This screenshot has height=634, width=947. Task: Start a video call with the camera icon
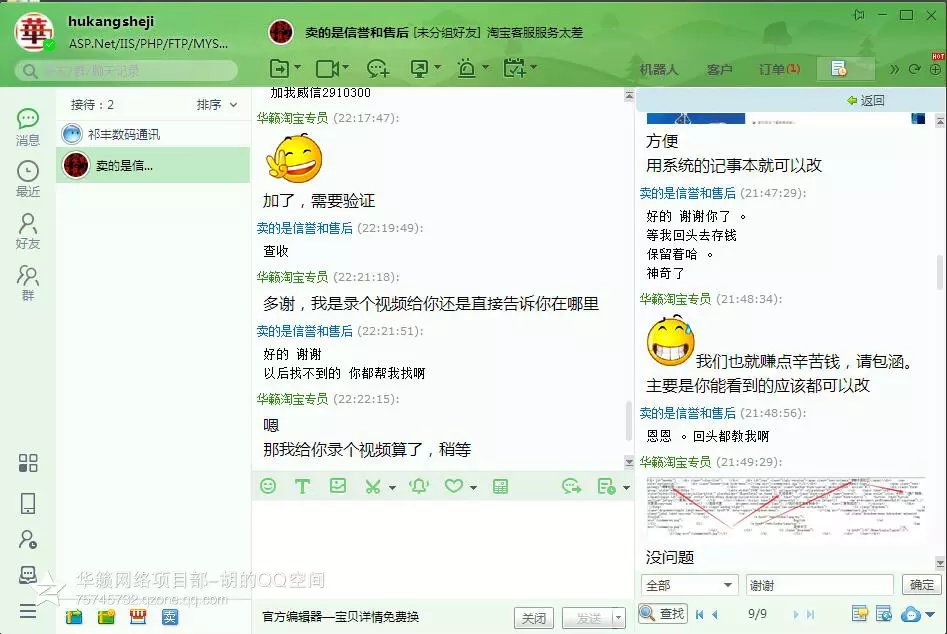click(327, 68)
